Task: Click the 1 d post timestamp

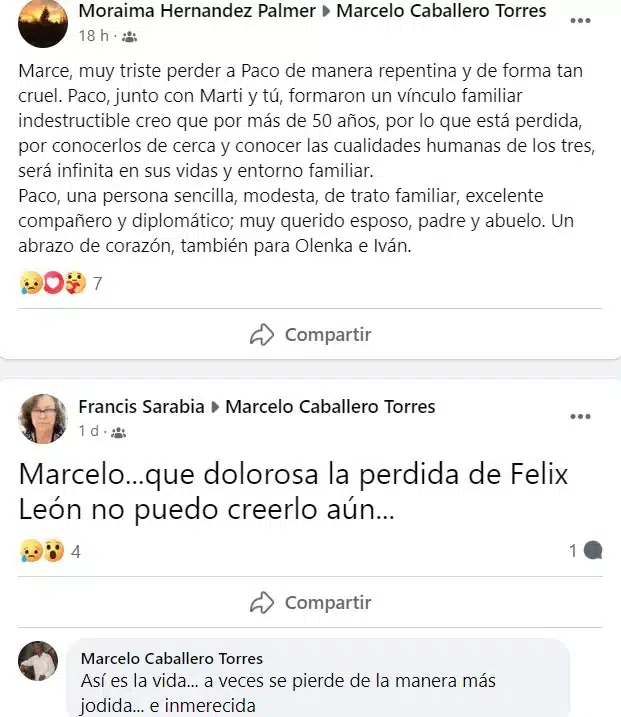Action: pyautogui.click(x=90, y=432)
